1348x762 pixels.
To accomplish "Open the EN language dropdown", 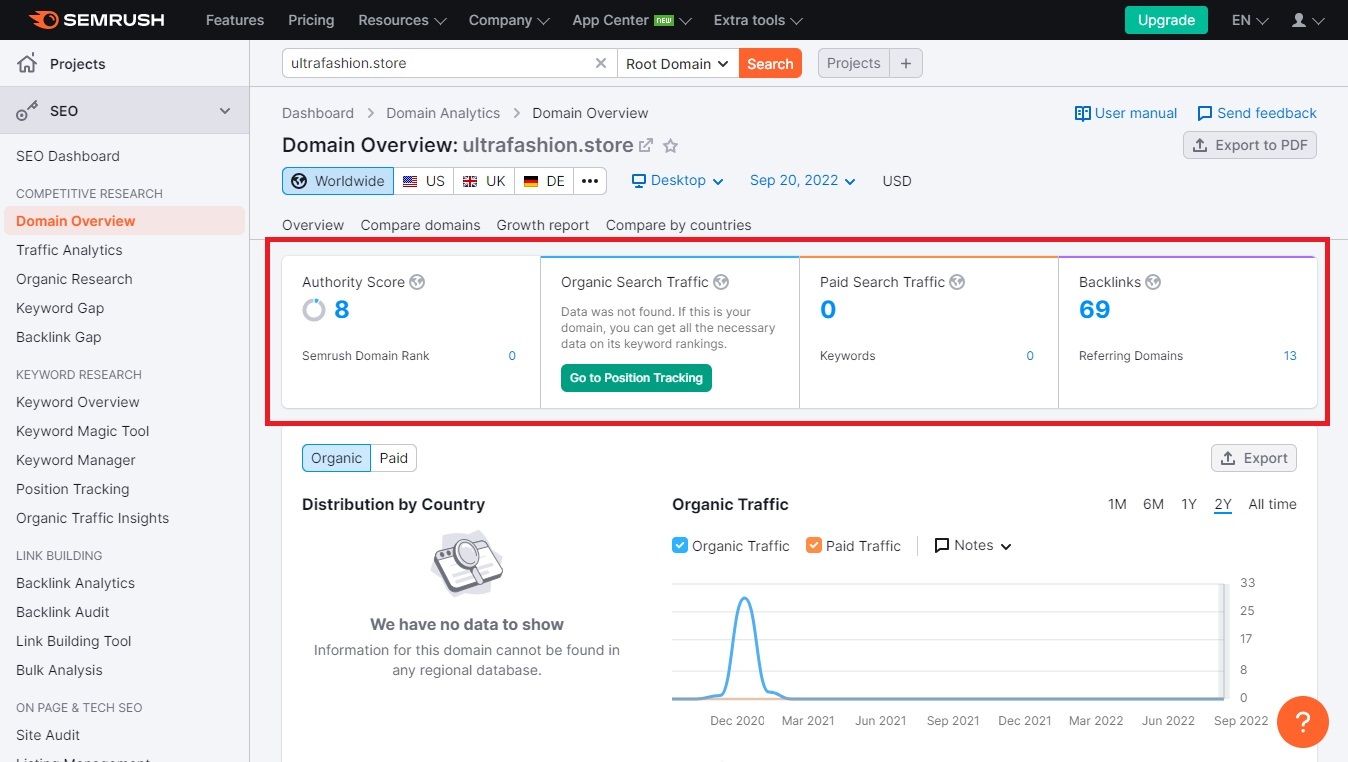I will tap(1250, 20).
